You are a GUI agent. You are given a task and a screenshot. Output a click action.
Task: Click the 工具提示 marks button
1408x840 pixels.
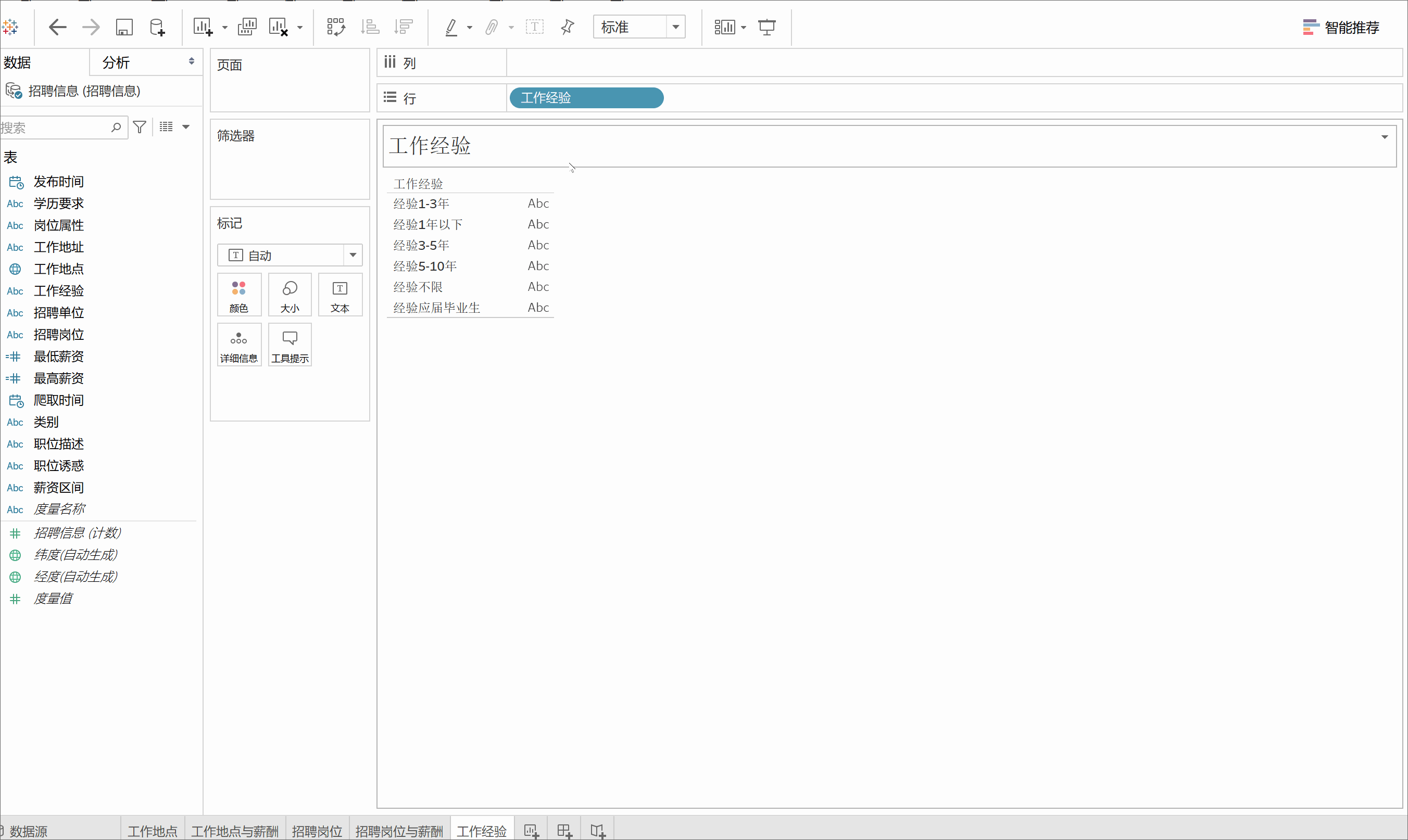[x=290, y=345]
